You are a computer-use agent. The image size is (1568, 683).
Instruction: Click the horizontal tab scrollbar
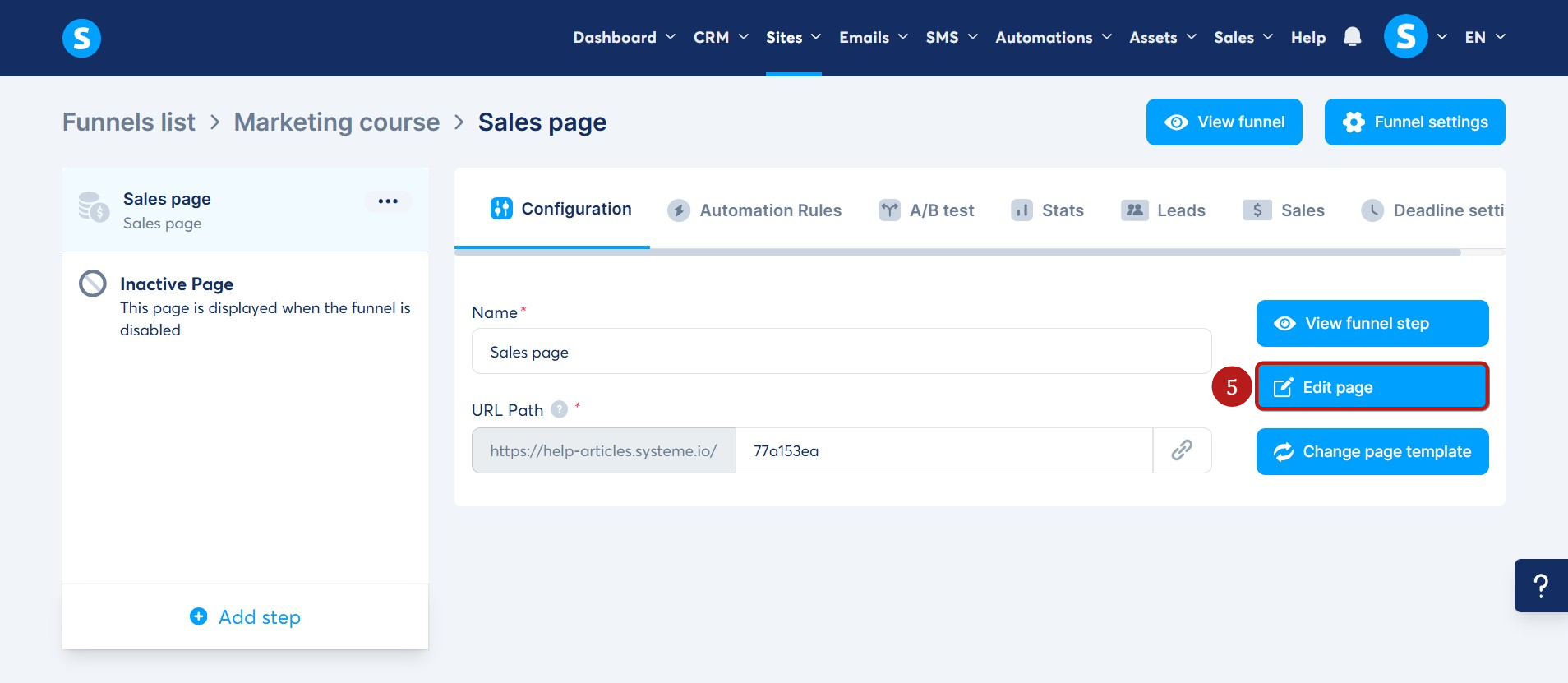click(x=957, y=252)
